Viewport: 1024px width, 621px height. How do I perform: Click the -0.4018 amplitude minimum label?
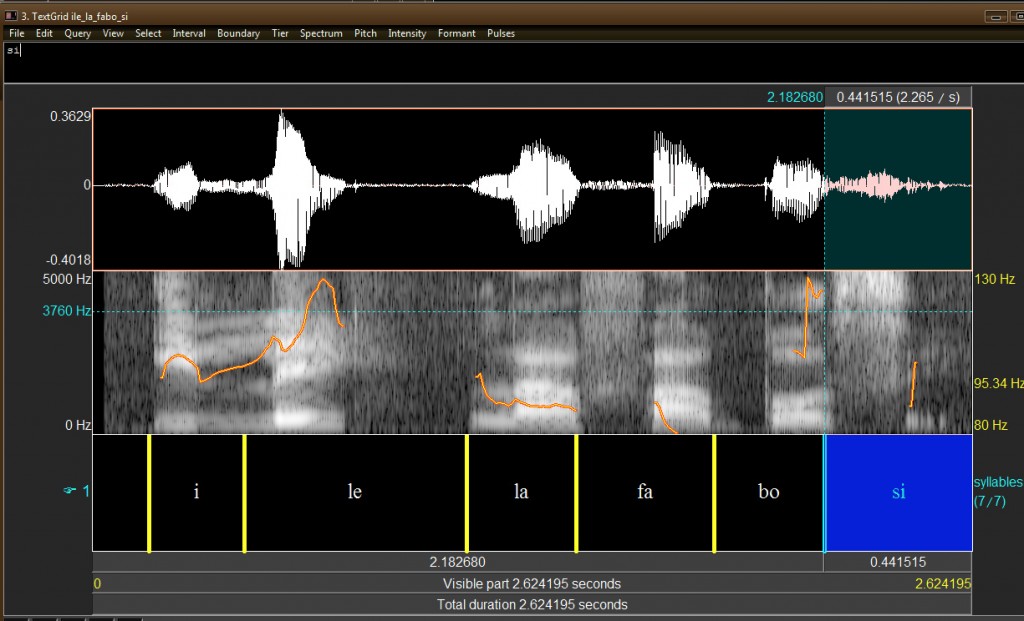pyautogui.click(x=69, y=260)
